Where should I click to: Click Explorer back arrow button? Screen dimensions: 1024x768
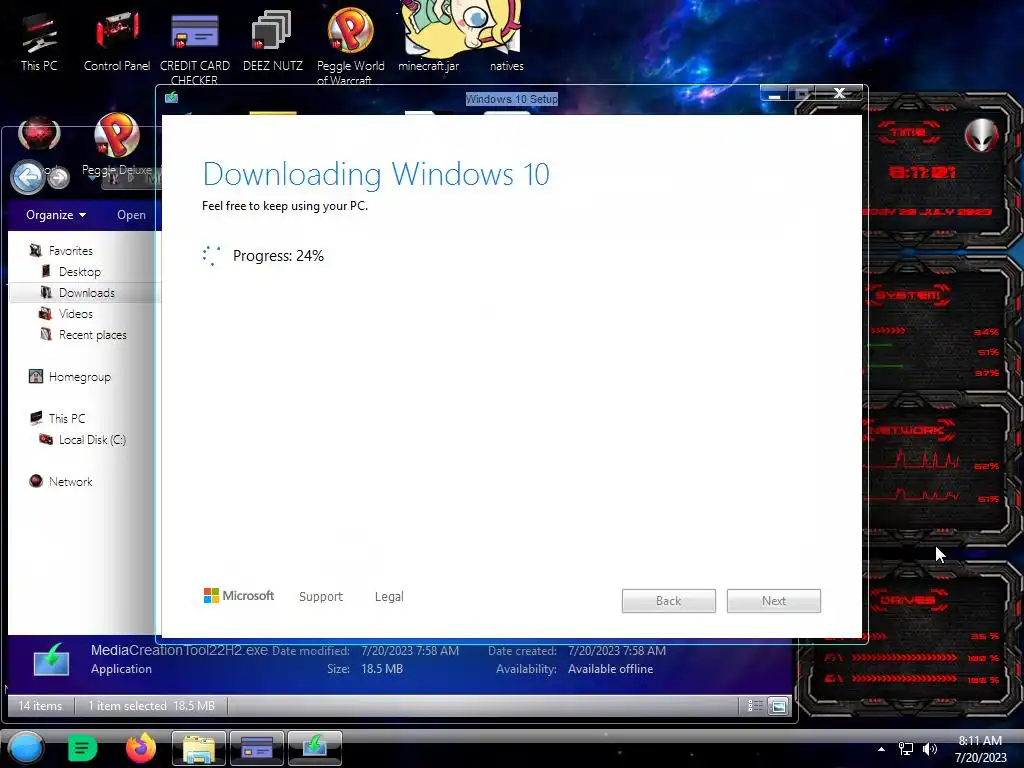coord(27,176)
